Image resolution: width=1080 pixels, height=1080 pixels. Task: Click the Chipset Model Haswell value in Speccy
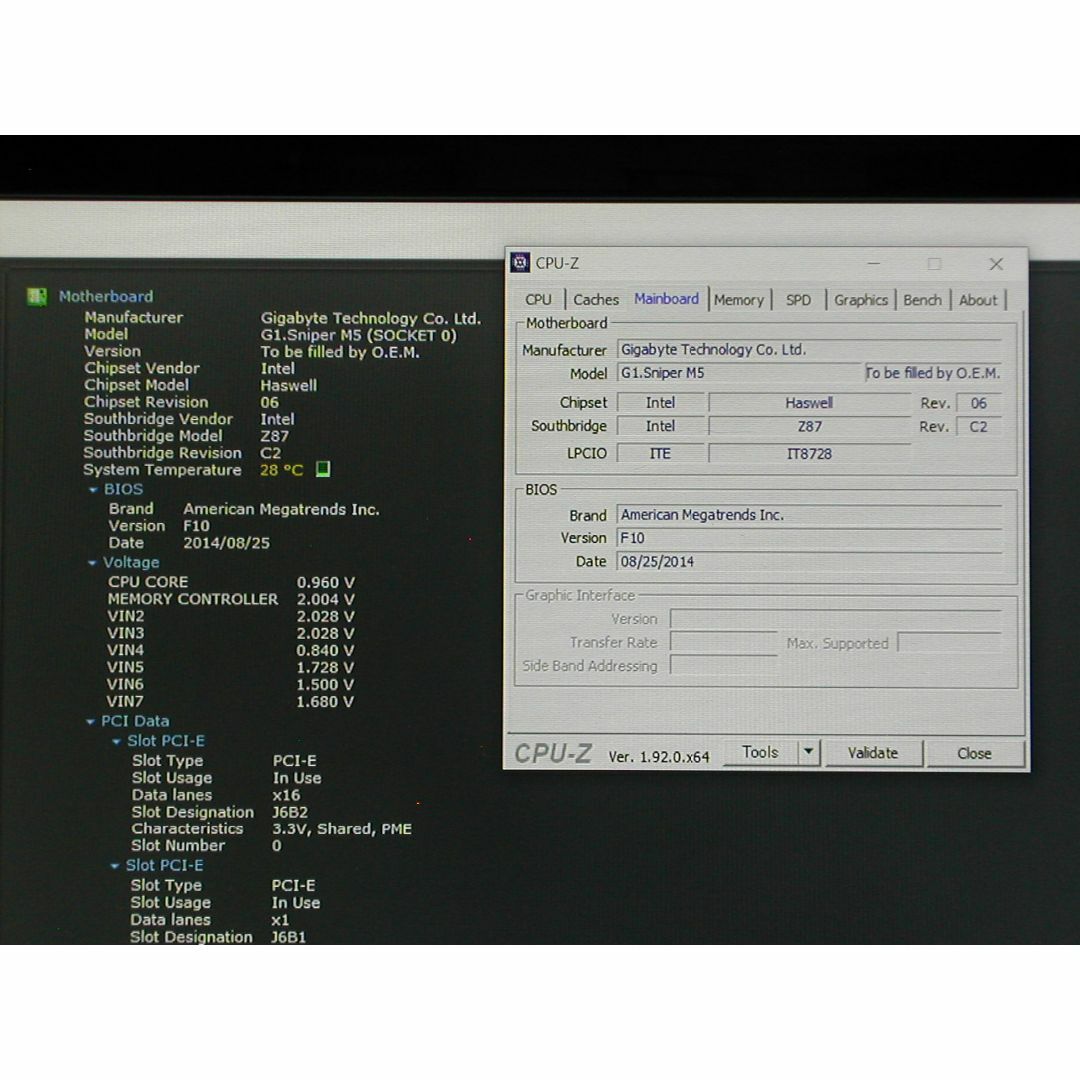(288, 386)
